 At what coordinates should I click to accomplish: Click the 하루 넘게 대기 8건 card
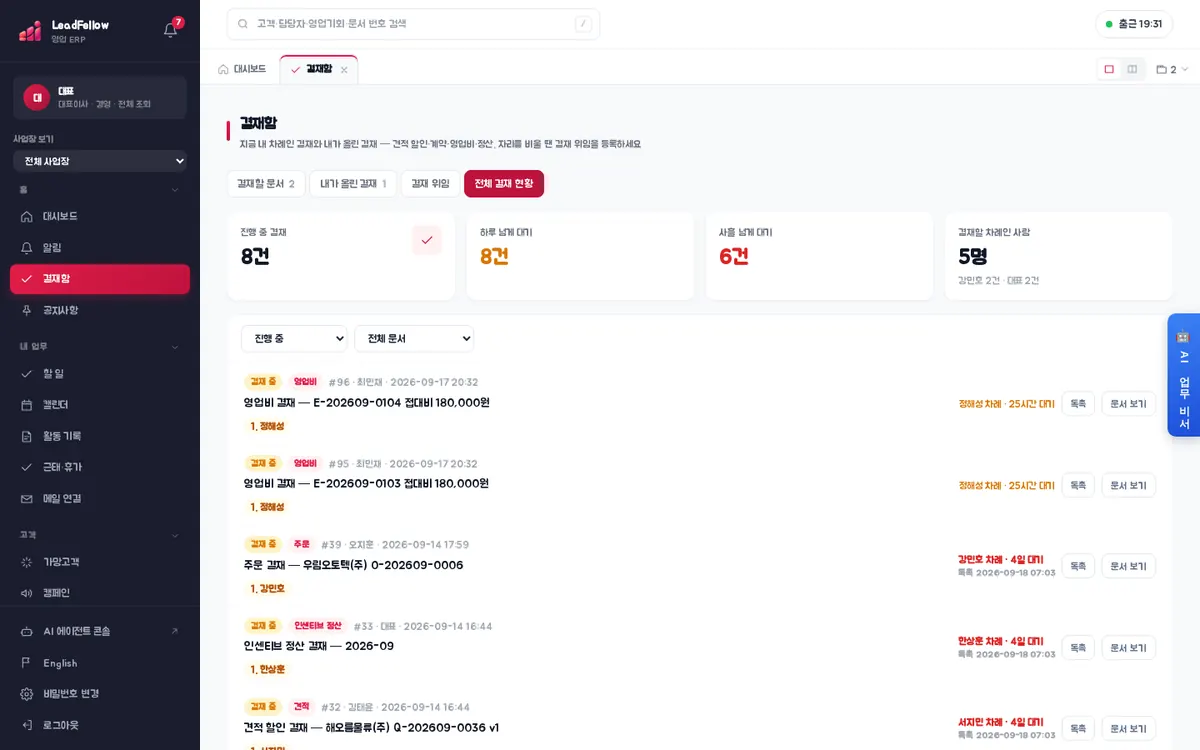[x=580, y=256]
